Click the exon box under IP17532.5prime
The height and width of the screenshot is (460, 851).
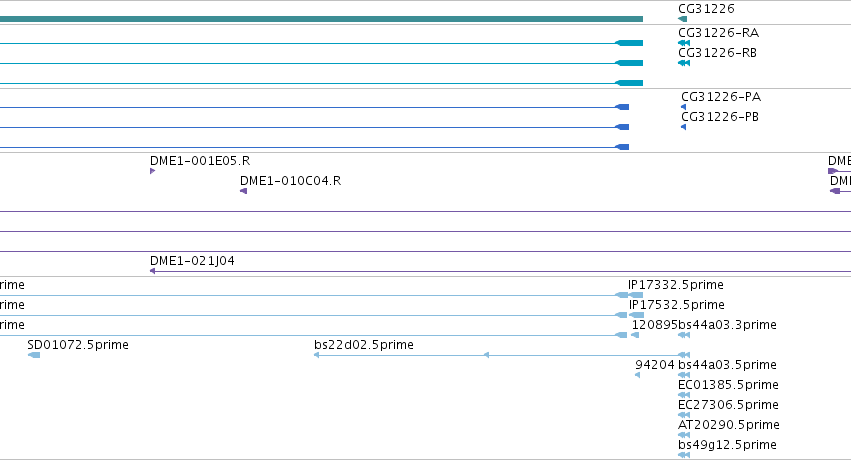pos(637,315)
